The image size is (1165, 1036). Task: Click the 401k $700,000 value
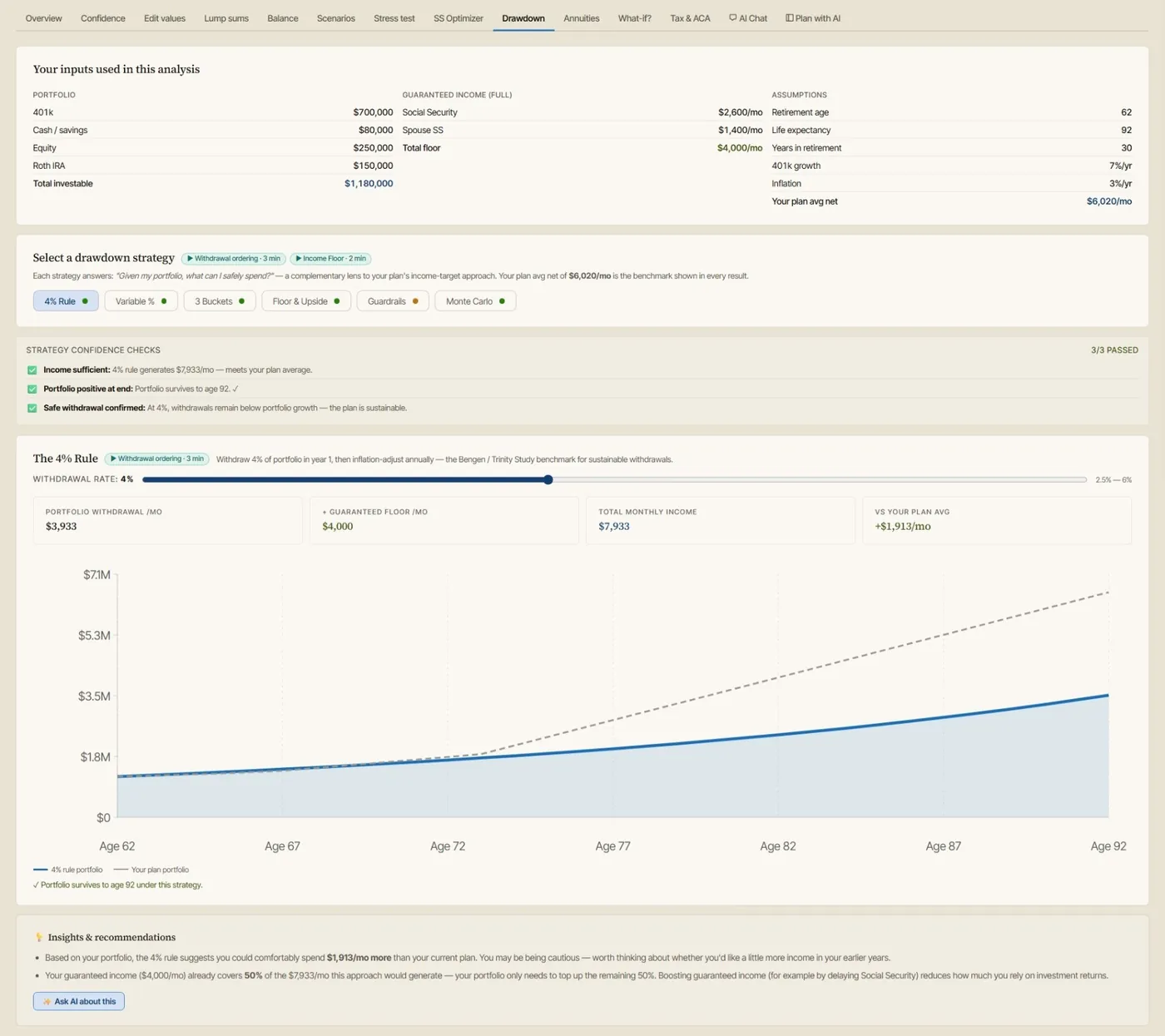pos(373,112)
